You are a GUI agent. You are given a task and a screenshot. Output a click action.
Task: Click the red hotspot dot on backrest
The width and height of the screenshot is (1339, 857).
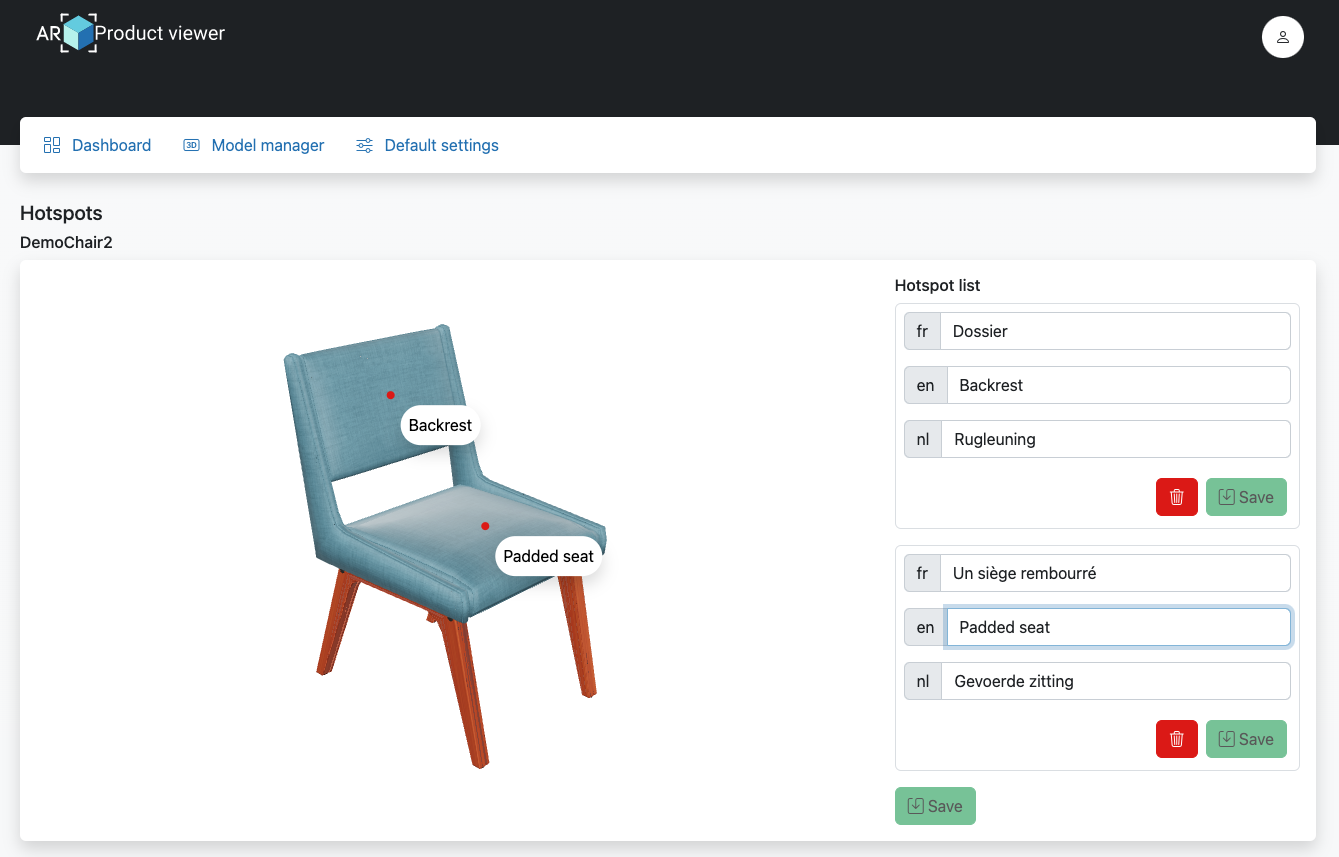point(390,395)
